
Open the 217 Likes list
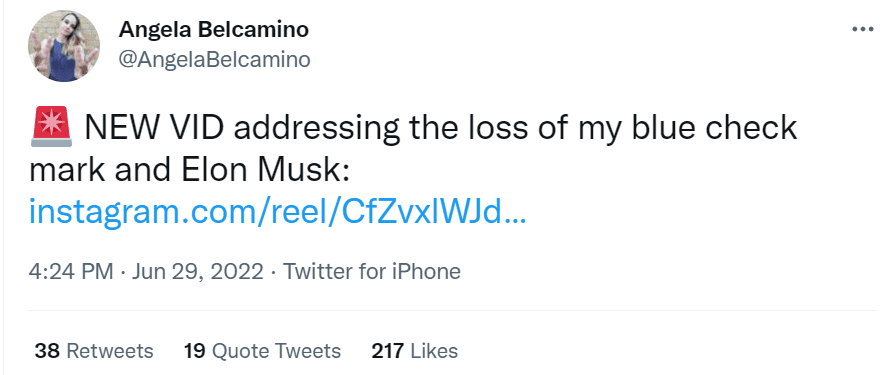tap(415, 350)
